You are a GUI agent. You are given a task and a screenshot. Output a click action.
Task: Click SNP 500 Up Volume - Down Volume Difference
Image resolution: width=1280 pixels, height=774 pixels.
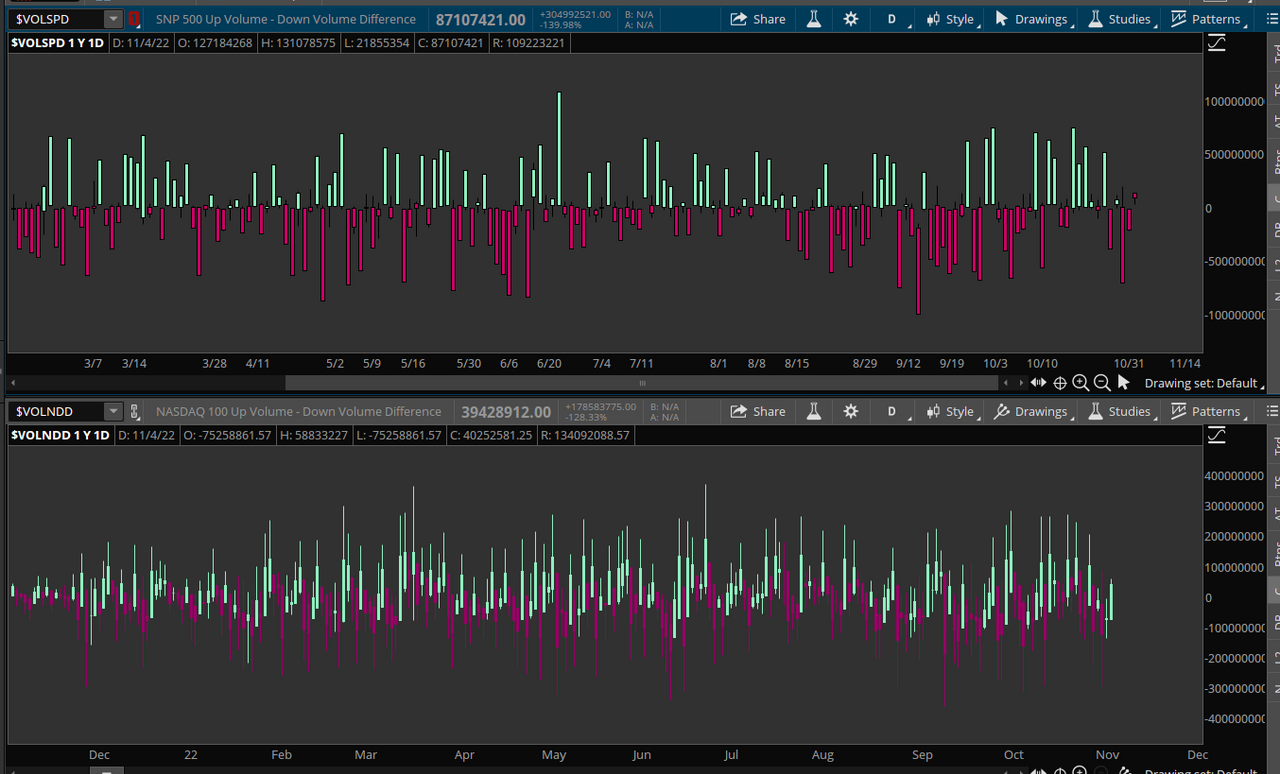286,19
